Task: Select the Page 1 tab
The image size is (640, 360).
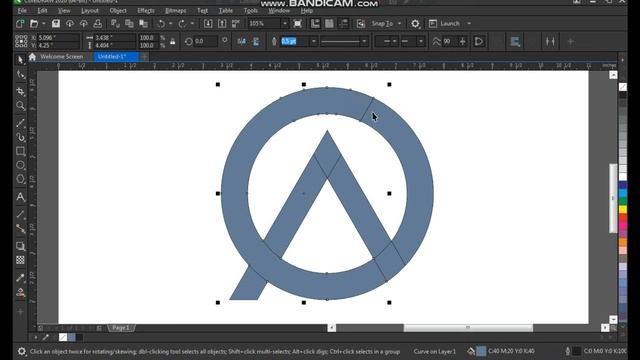Action: coord(121,328)
